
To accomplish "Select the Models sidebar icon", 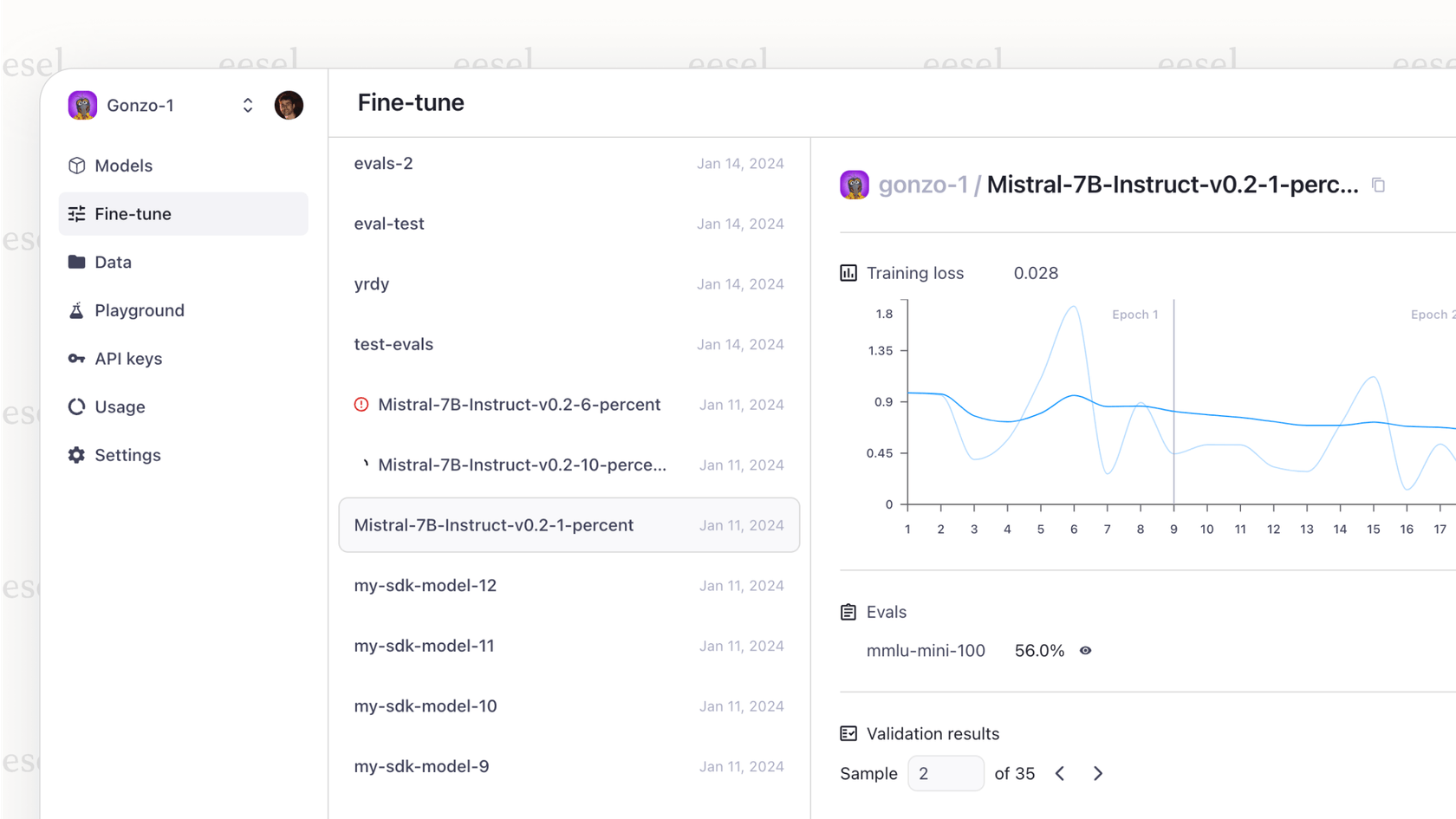I will (76, 166).
